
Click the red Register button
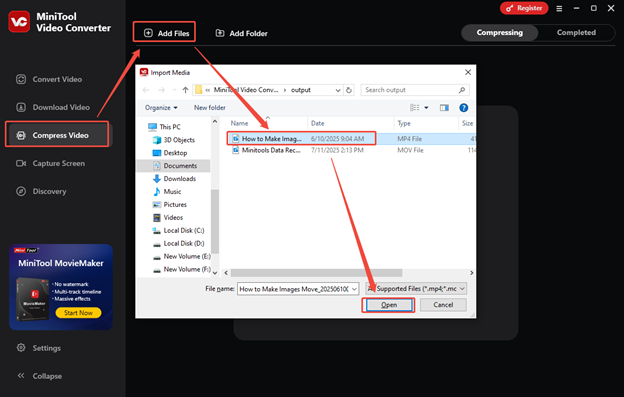point(524,8)
